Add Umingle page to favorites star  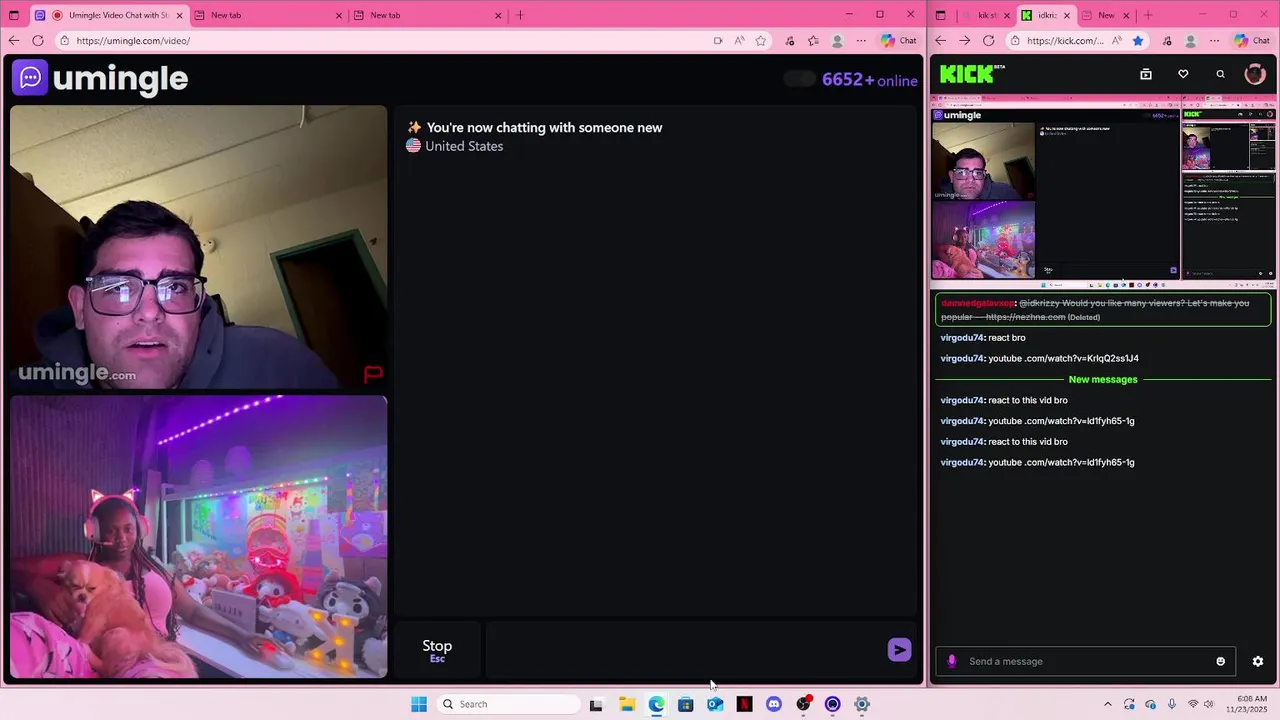coord(761,40)
